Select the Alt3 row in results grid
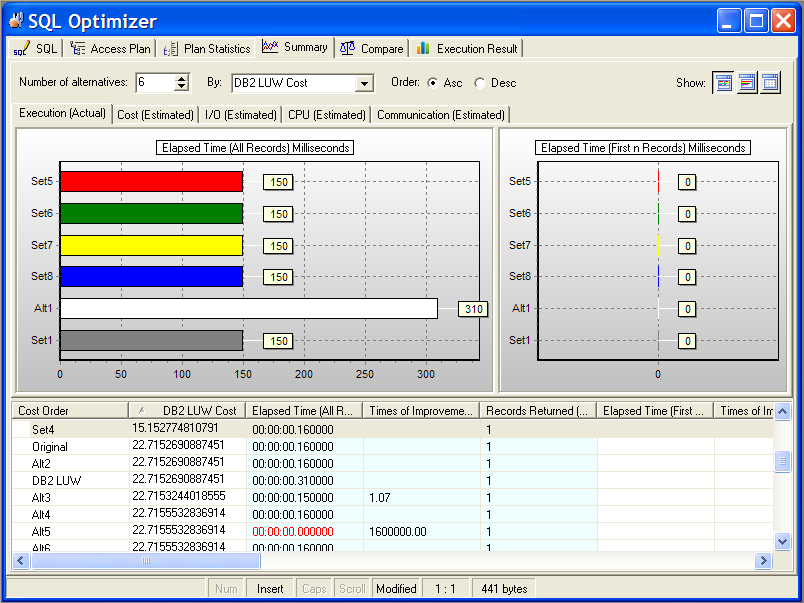 42,497
